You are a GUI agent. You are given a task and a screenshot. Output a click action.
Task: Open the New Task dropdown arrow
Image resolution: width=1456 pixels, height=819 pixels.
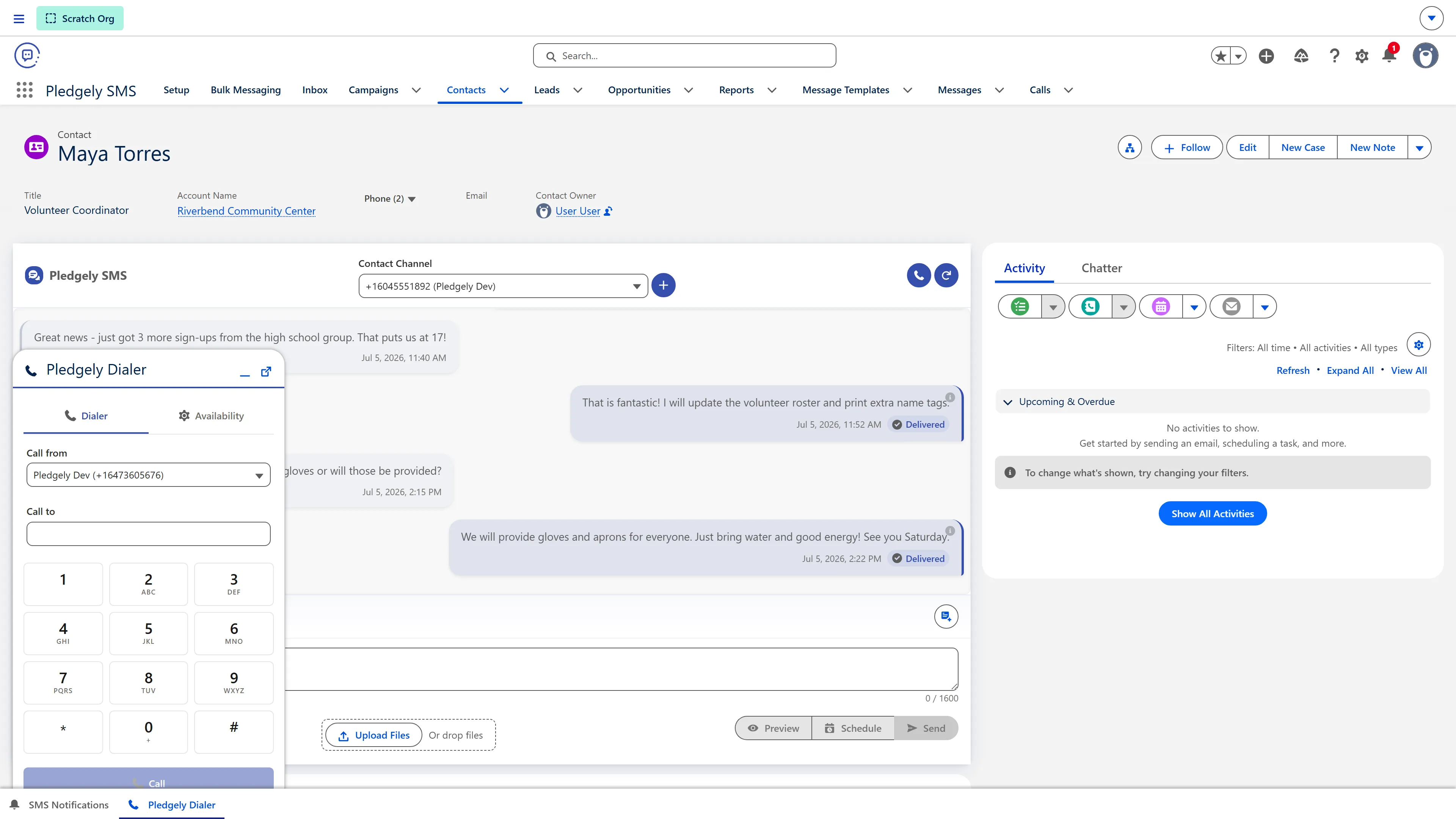coord(1053,307)
